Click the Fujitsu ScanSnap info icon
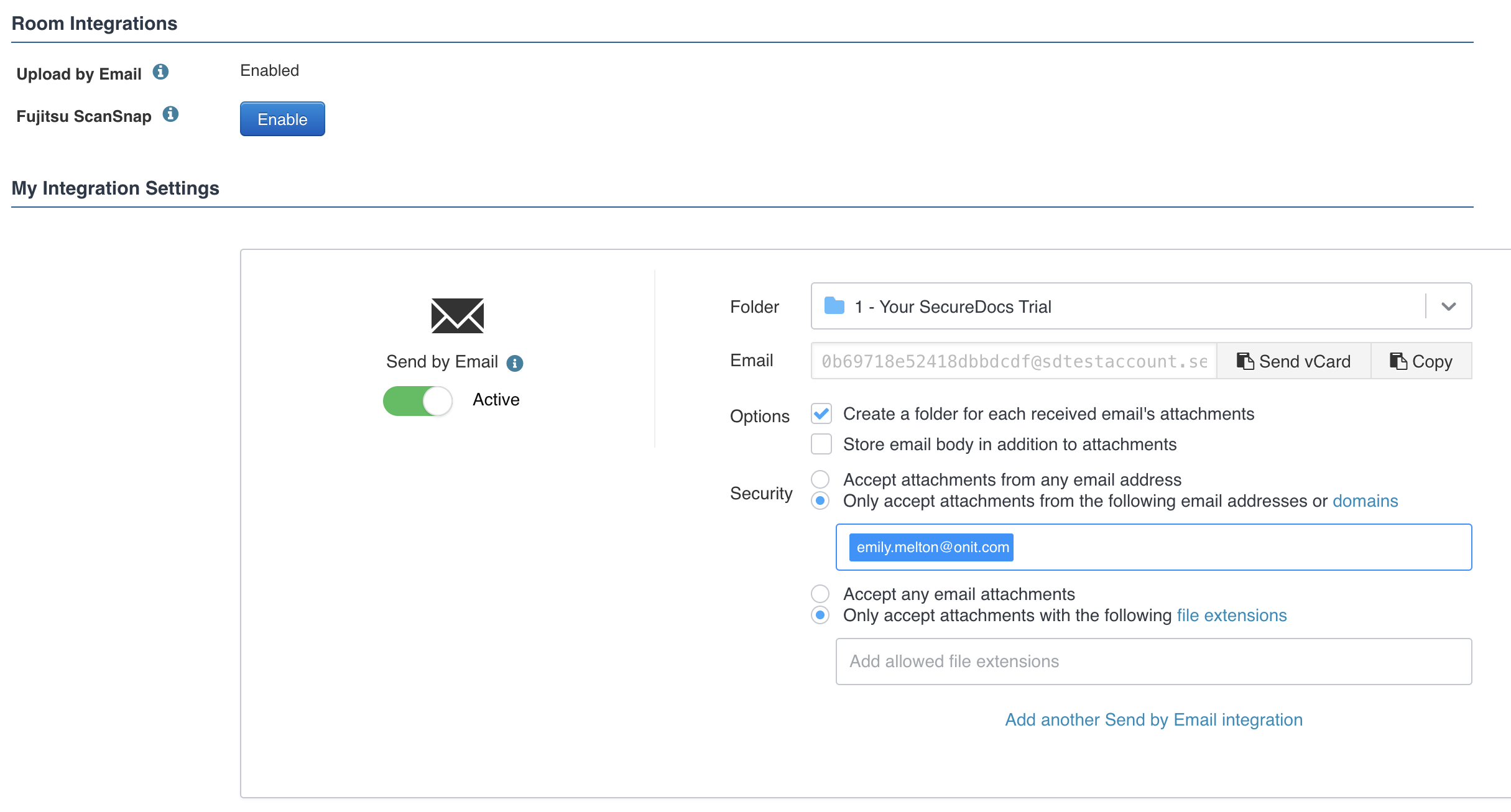This screenshot has width=1511, height=812. pyautogui.click(x=170, y=114)
